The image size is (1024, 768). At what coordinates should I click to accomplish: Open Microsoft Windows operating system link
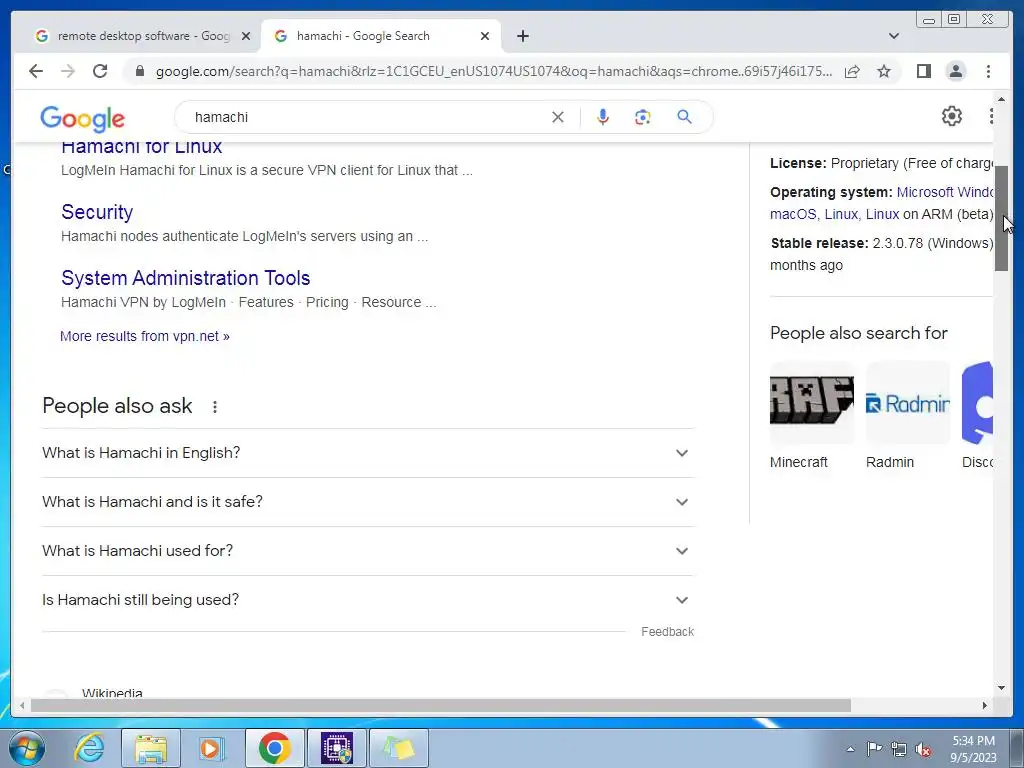(944, 192)
